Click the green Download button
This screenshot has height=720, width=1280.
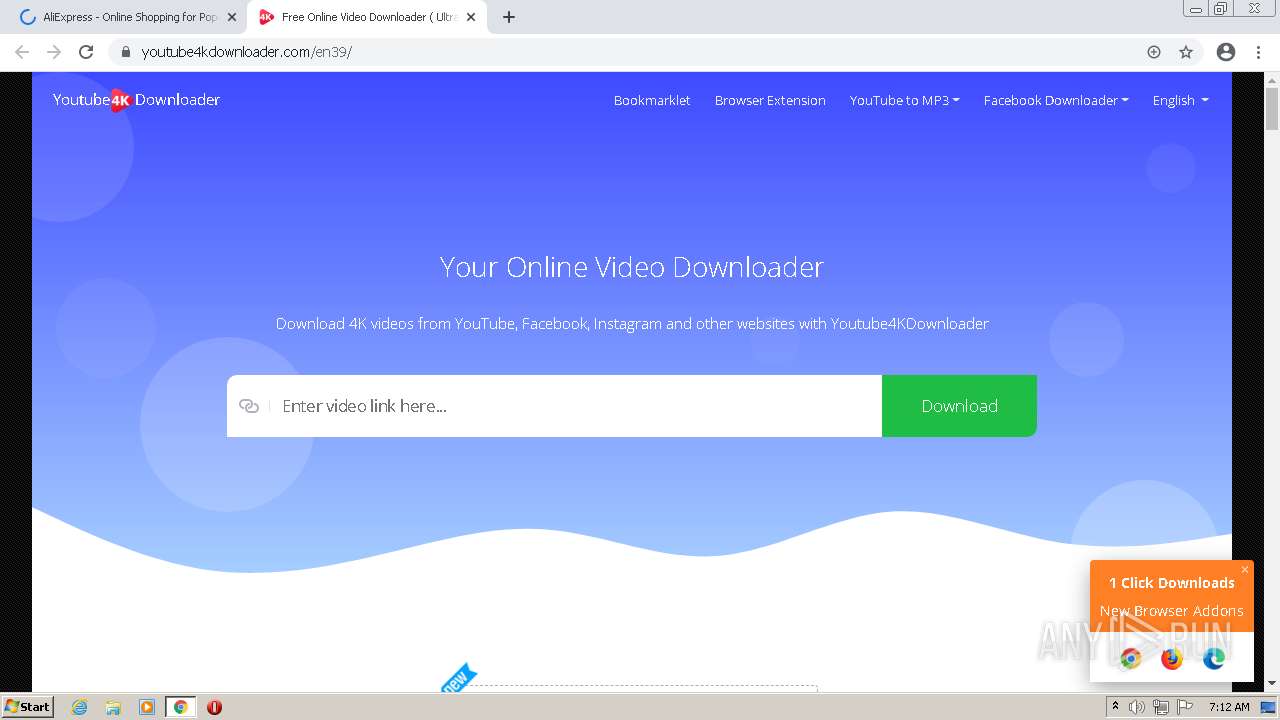pos(959,406)
